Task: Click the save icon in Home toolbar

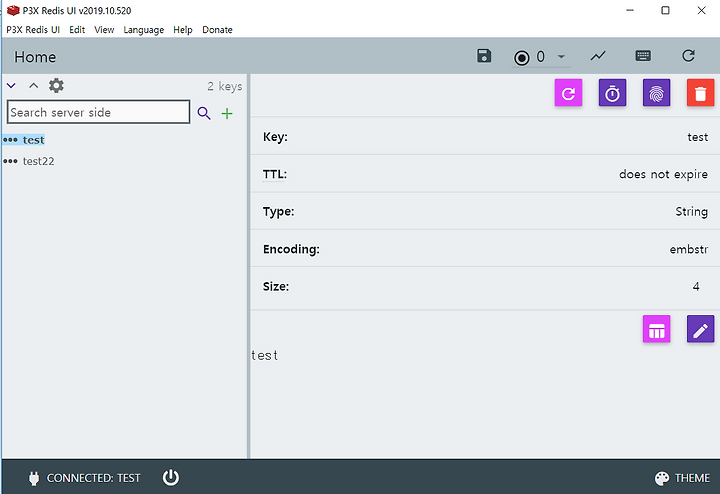Action: pos(484,56)
